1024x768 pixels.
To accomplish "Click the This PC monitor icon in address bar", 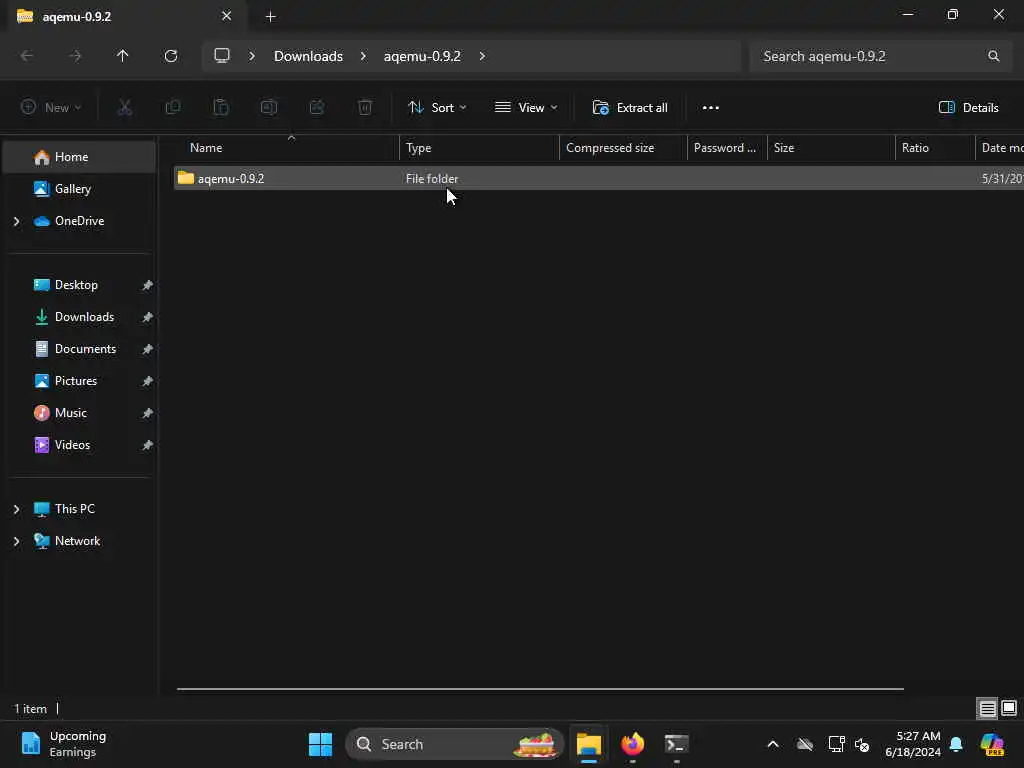I will point(222,56).
